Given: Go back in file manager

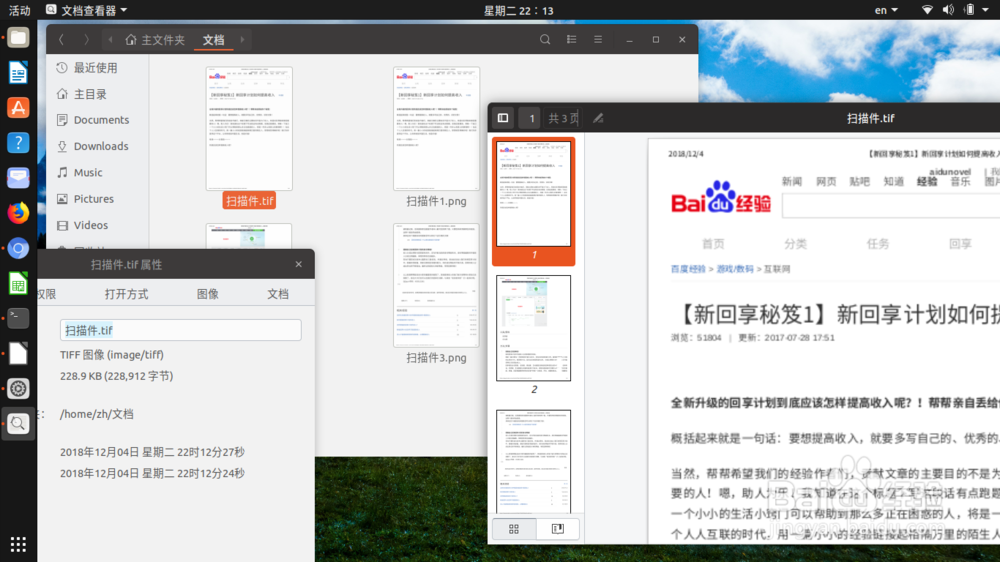Looking at the screenshot, I should [x=61, y=40].
